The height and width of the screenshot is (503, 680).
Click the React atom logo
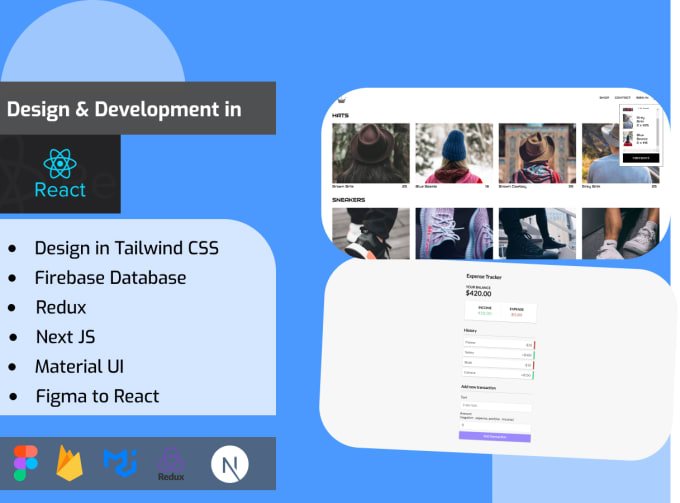60,163
